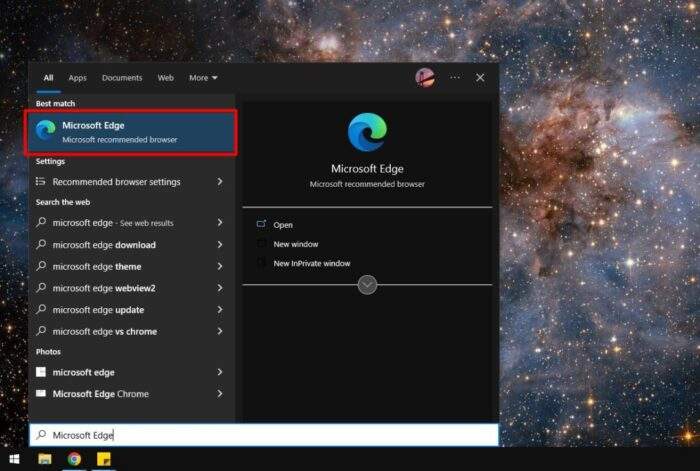The height and width of the screenshot is (471, 700).
Task: Click the search box containing 'Microsoft Edge'
Action: 264,435
